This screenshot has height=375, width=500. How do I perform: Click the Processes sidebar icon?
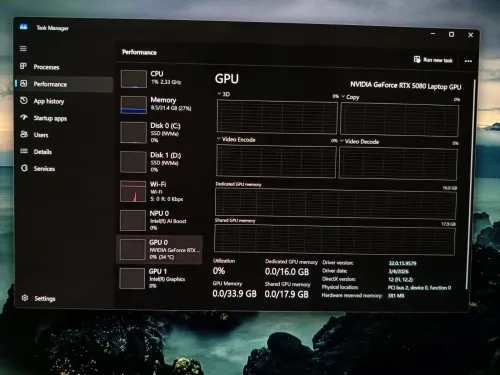[x=23, y=66]
